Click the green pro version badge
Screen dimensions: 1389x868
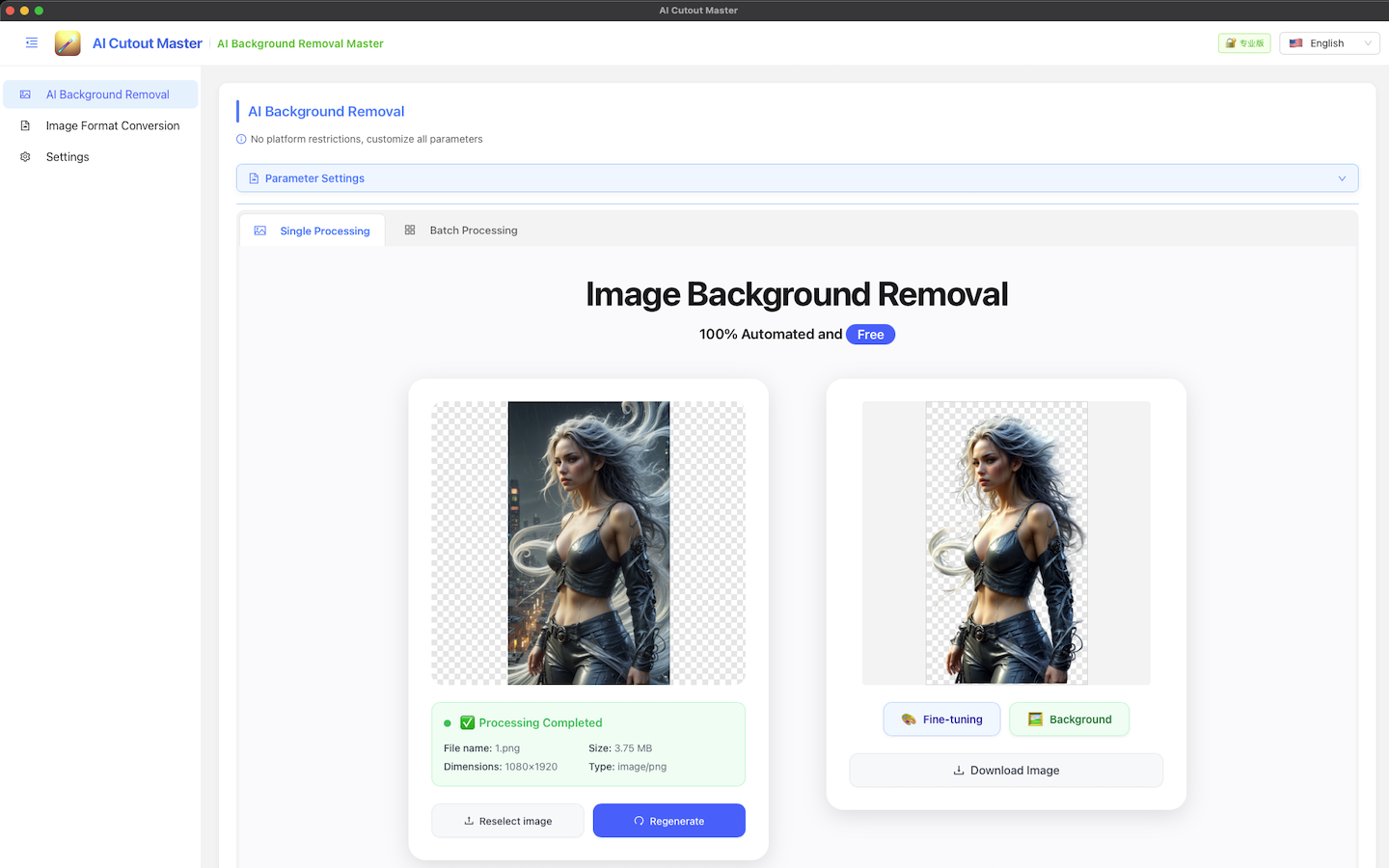pyautogui.click(x=1244, y=43)
